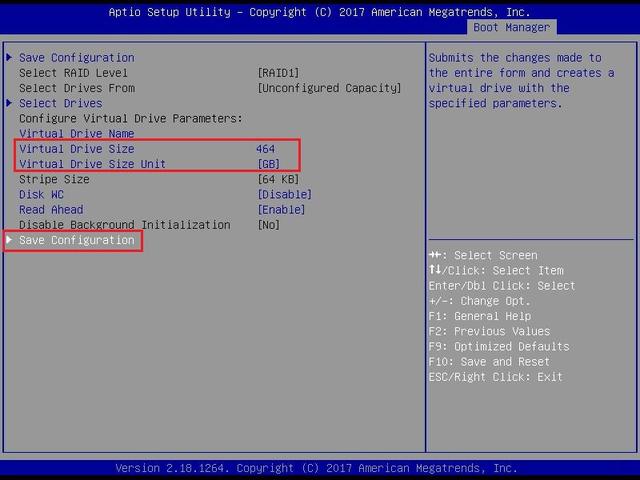
Task: Edit the Virtual Drive Size value 464
Action: [x=265, y=149]
